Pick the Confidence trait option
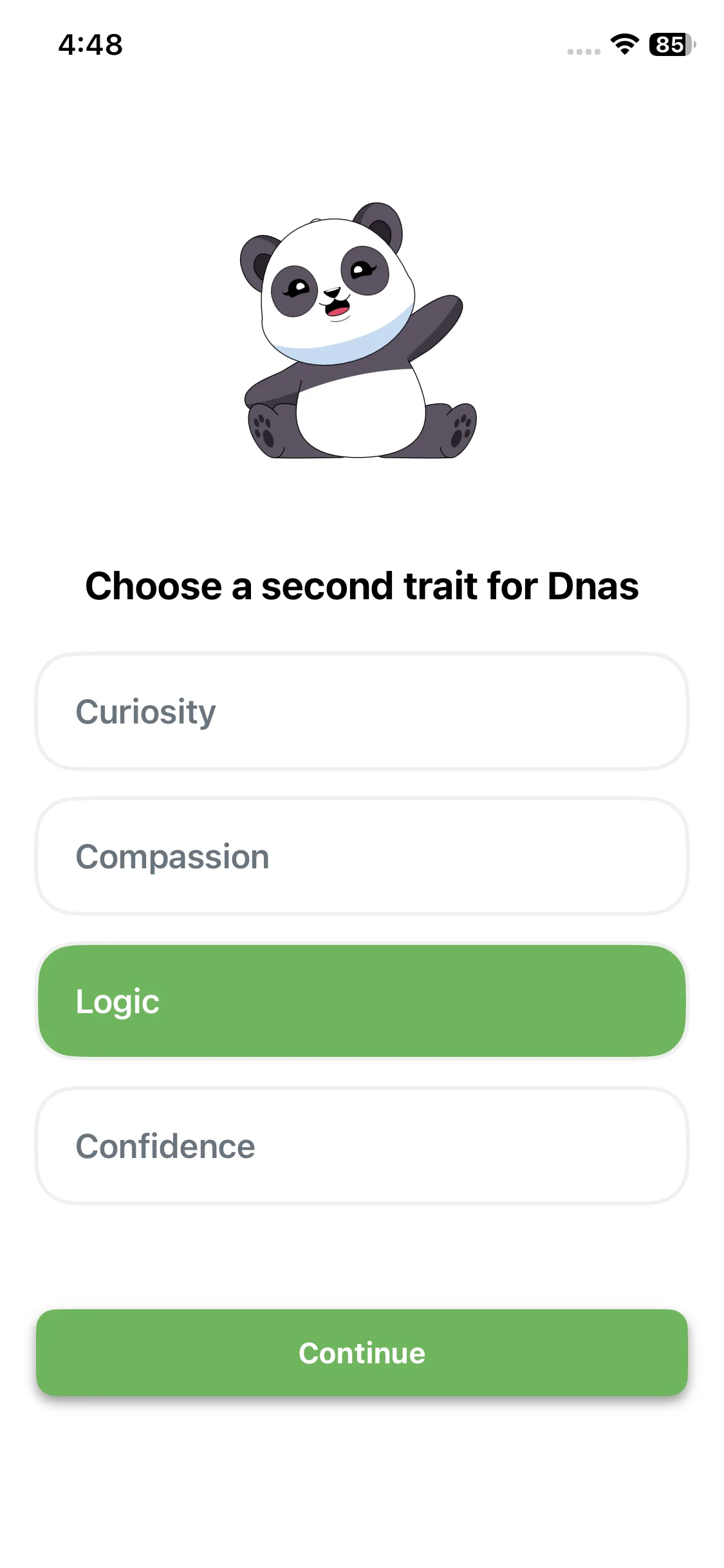The height and width of the screenshot is (1568, 724). [x=362, y=1146]
